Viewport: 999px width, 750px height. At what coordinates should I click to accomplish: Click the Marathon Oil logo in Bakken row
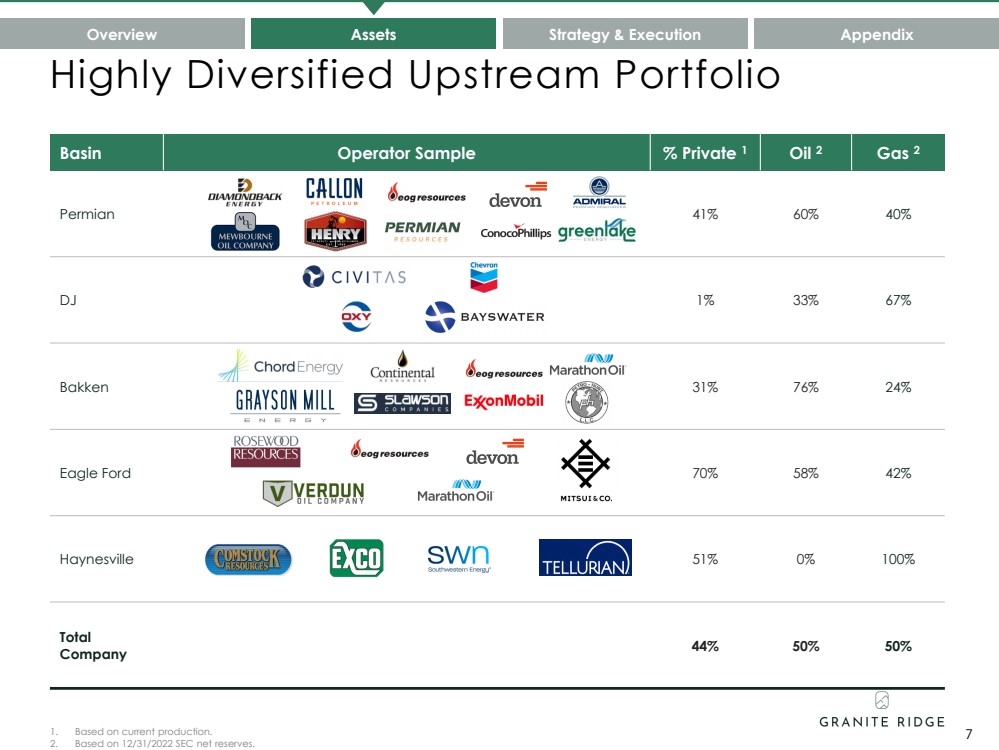588,365
